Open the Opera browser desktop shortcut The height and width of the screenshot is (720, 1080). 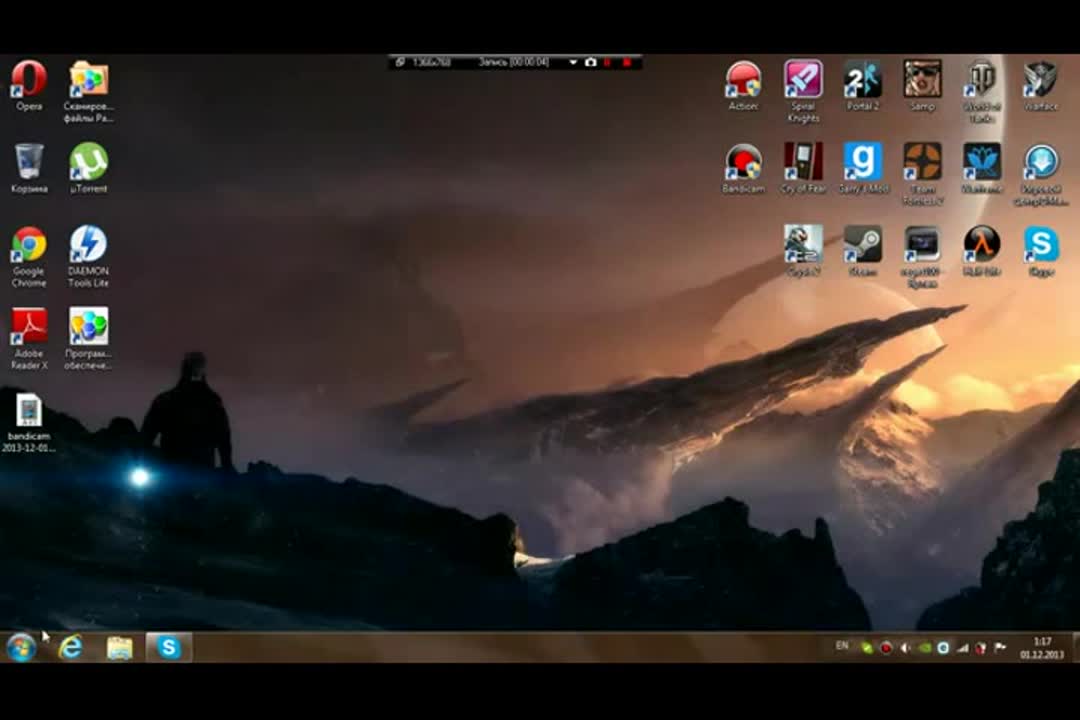[x=29, y=80]
